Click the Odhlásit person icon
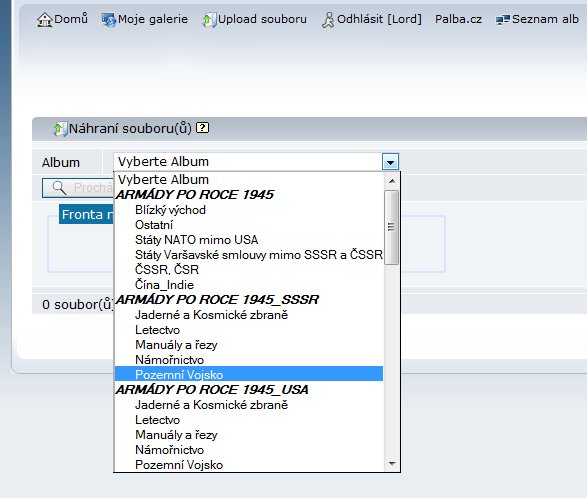587x498 pixels. pos(328,20)
